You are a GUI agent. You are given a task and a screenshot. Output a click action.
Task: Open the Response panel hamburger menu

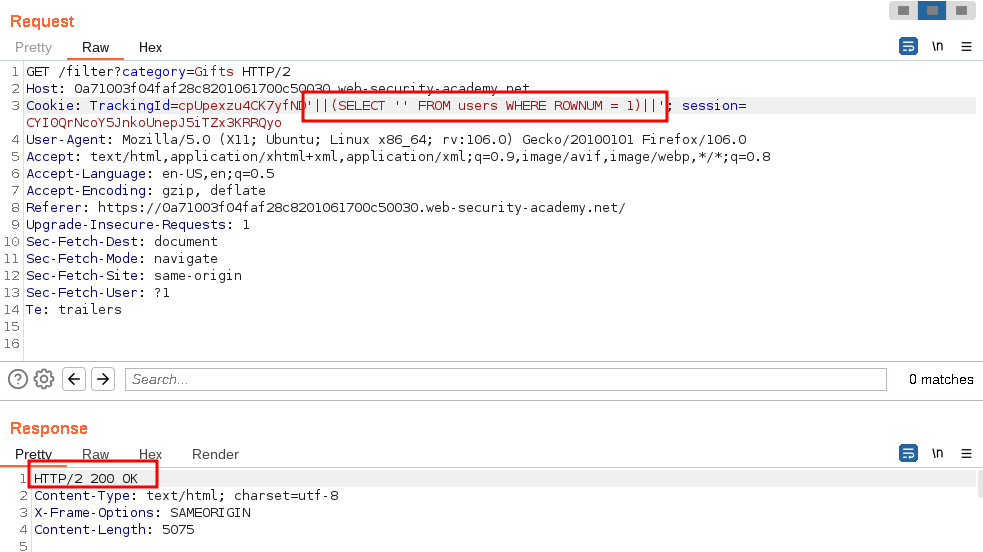(x=966, y=453)
